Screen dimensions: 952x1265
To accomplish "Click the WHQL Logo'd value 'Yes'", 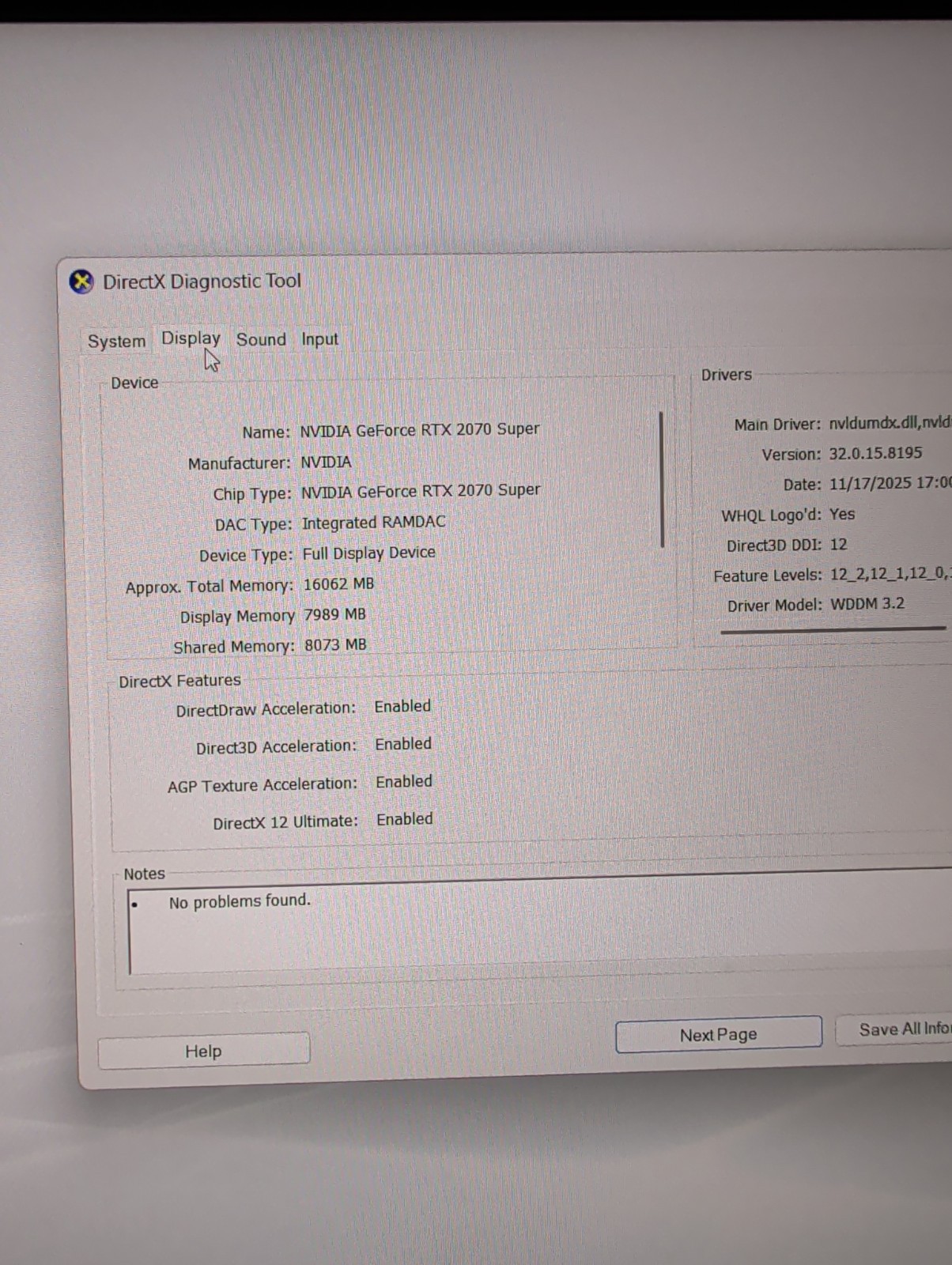I will (842, 514).
